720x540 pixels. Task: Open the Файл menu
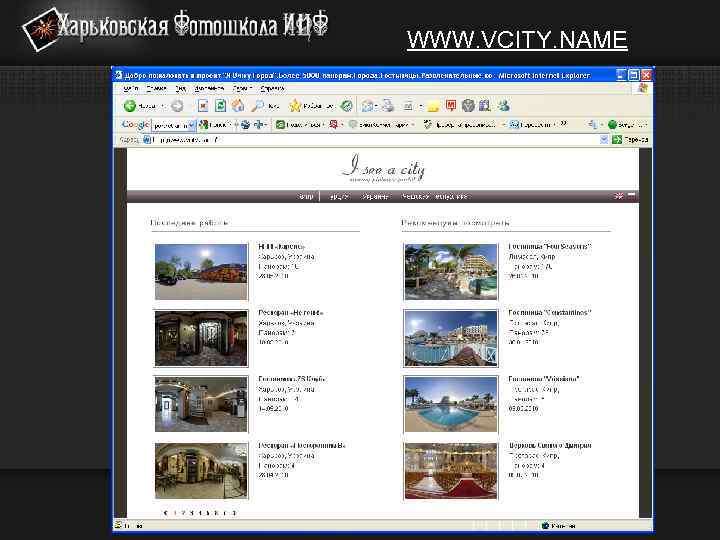click(x=130, y=88)
